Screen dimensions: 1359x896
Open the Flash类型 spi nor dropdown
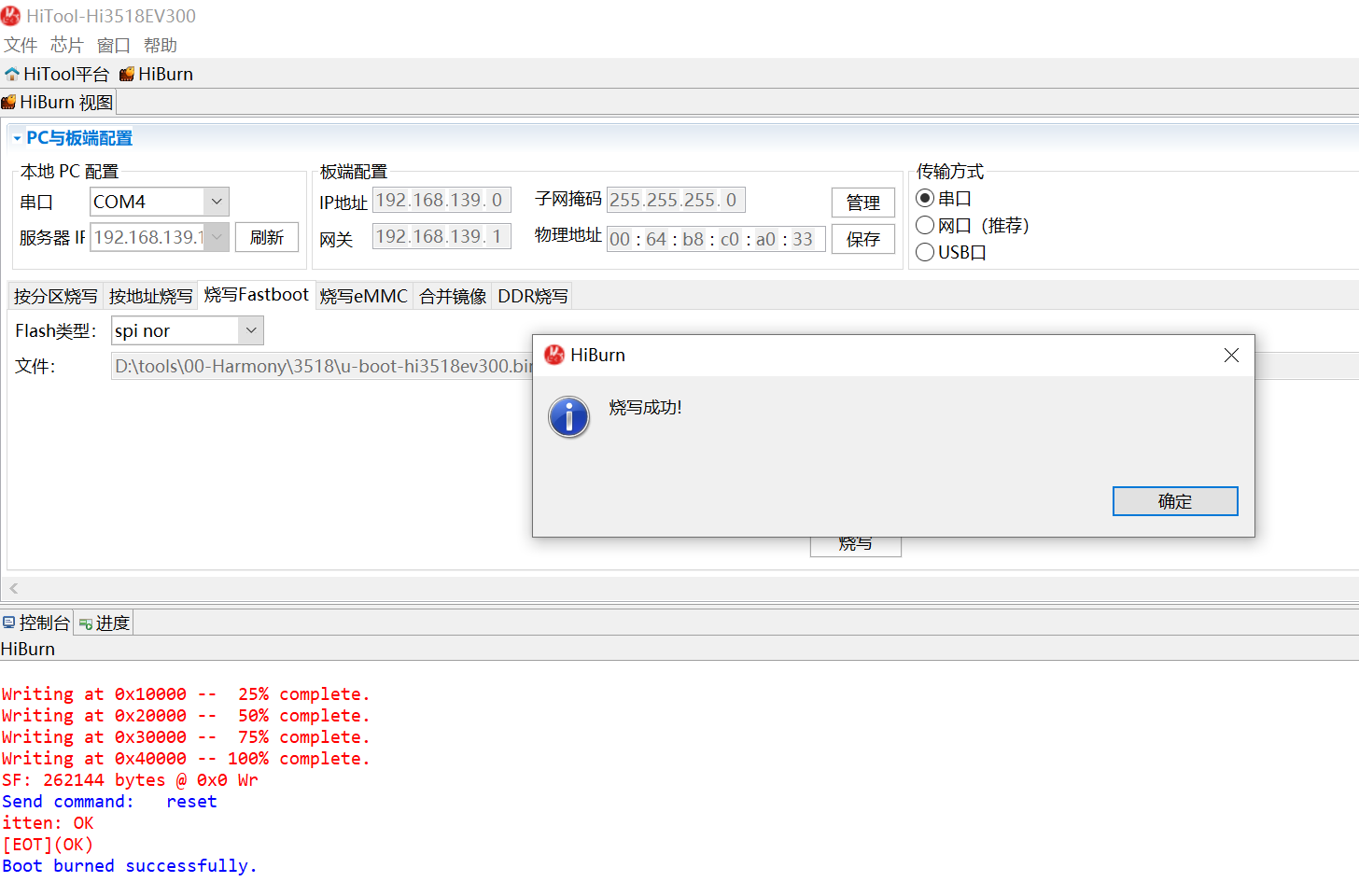click(x=251, y=330)
